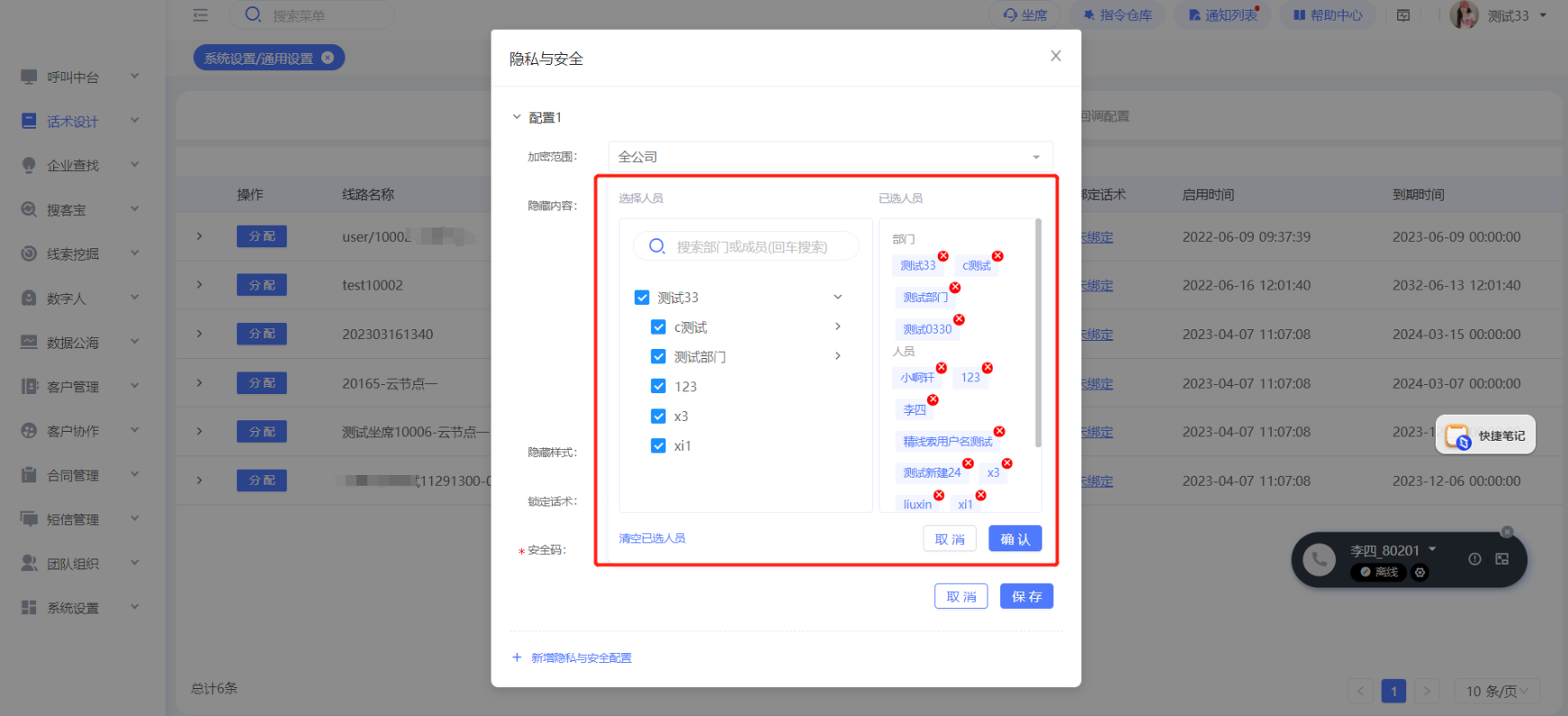Toggle the xi1 checkbox off
The image size is (1568, 716).
[x=658, y=446]
